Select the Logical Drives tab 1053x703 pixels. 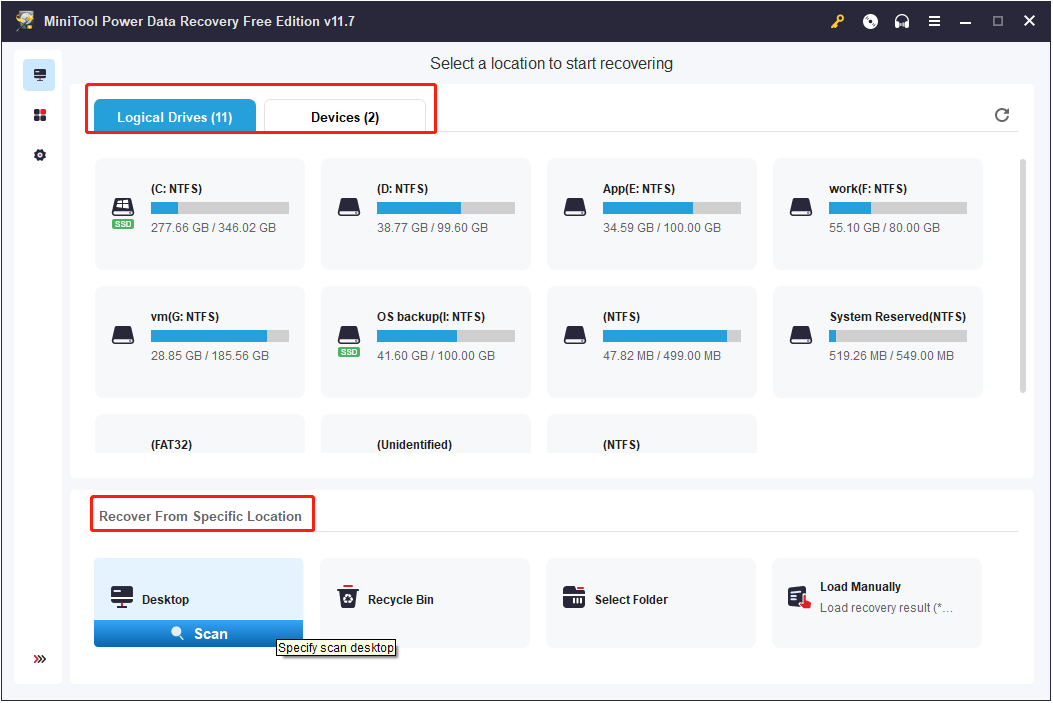pos(173,116)
